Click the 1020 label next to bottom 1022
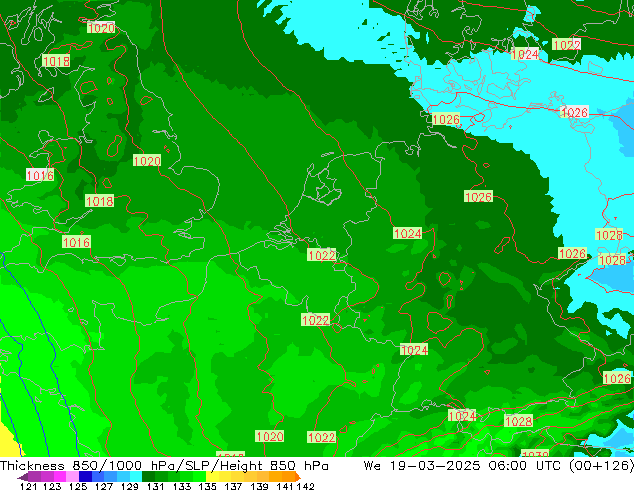 pyautogui.click(x=270, y=437)
